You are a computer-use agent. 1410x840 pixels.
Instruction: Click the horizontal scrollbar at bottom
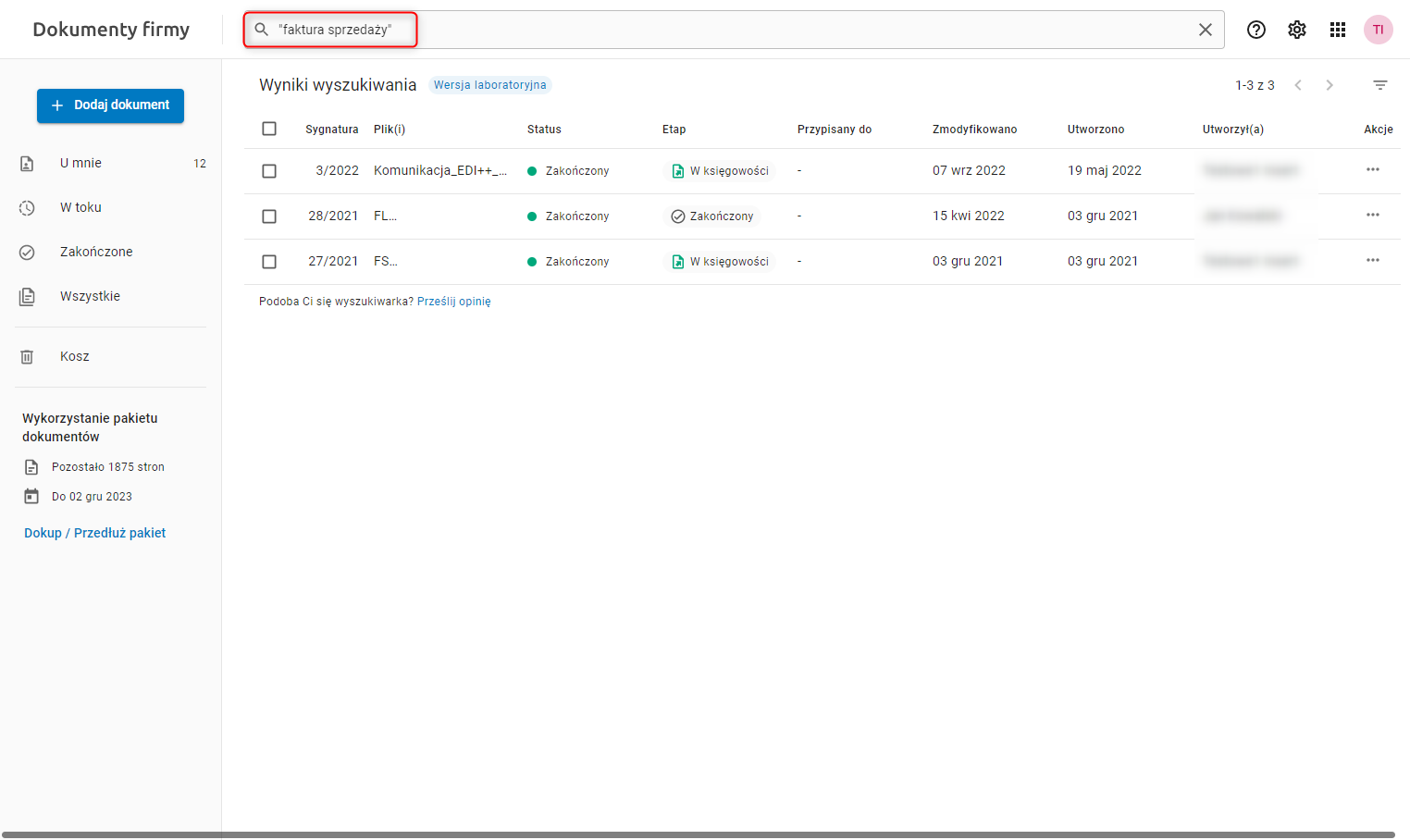699,834
